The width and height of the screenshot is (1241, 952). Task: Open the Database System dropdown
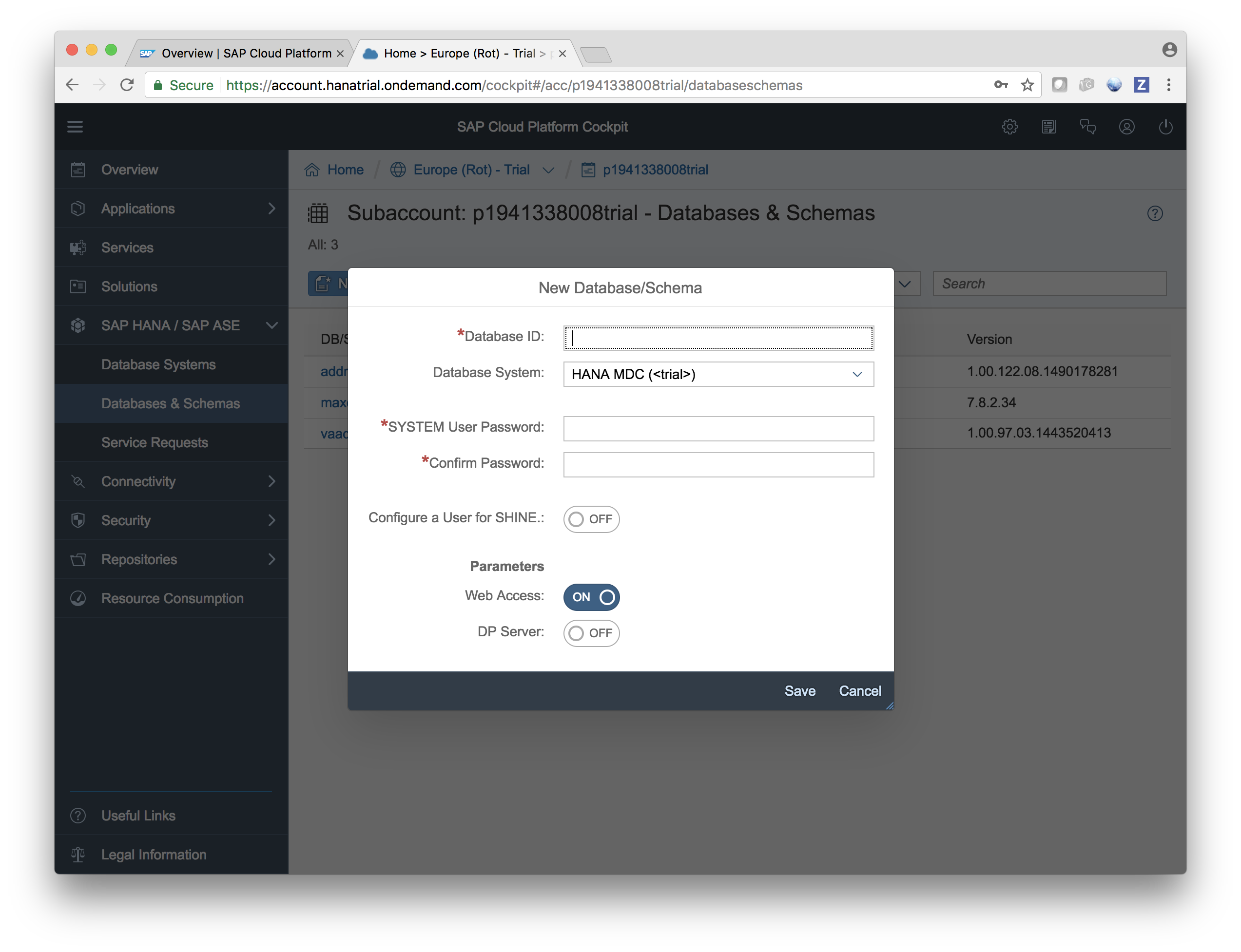click(718, 374)
